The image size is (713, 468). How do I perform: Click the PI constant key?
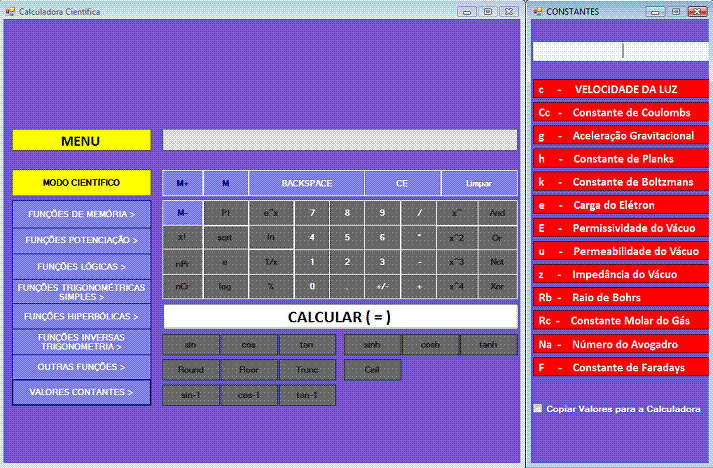point(225,213)
